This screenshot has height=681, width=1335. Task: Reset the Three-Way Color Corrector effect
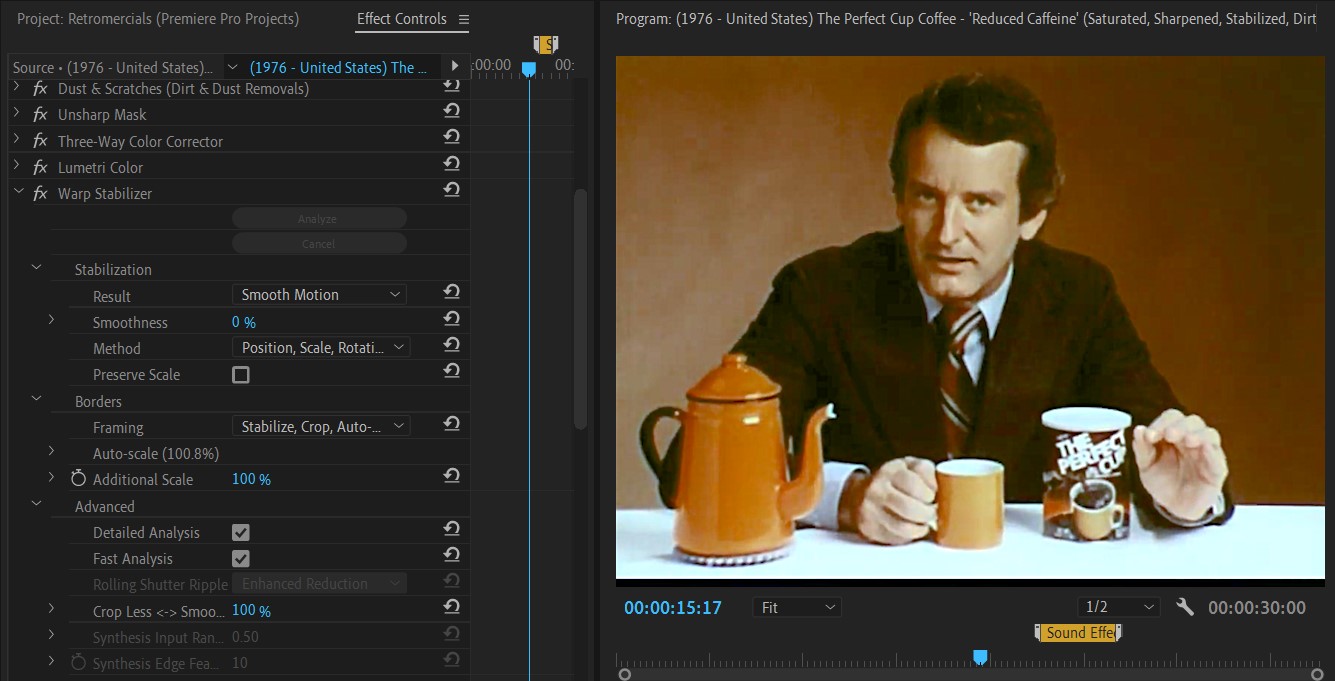tap(452, 137)
